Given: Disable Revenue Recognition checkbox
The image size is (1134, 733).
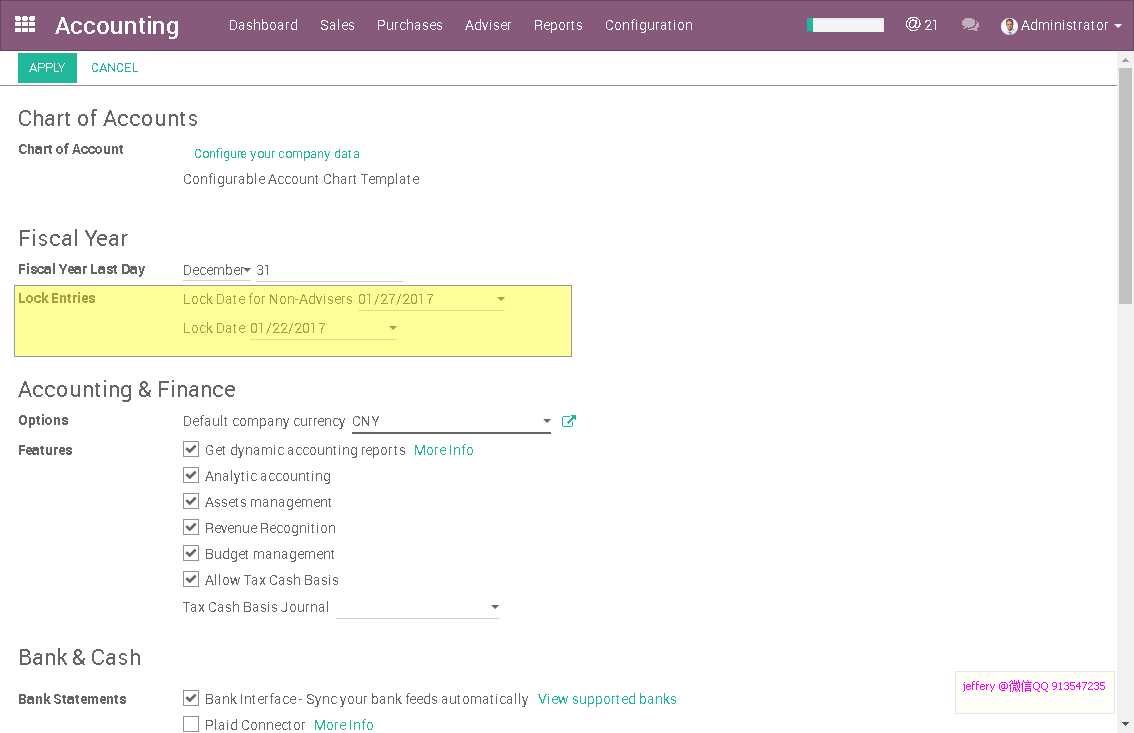Looking at the screenshot, I should coord(191,527).
